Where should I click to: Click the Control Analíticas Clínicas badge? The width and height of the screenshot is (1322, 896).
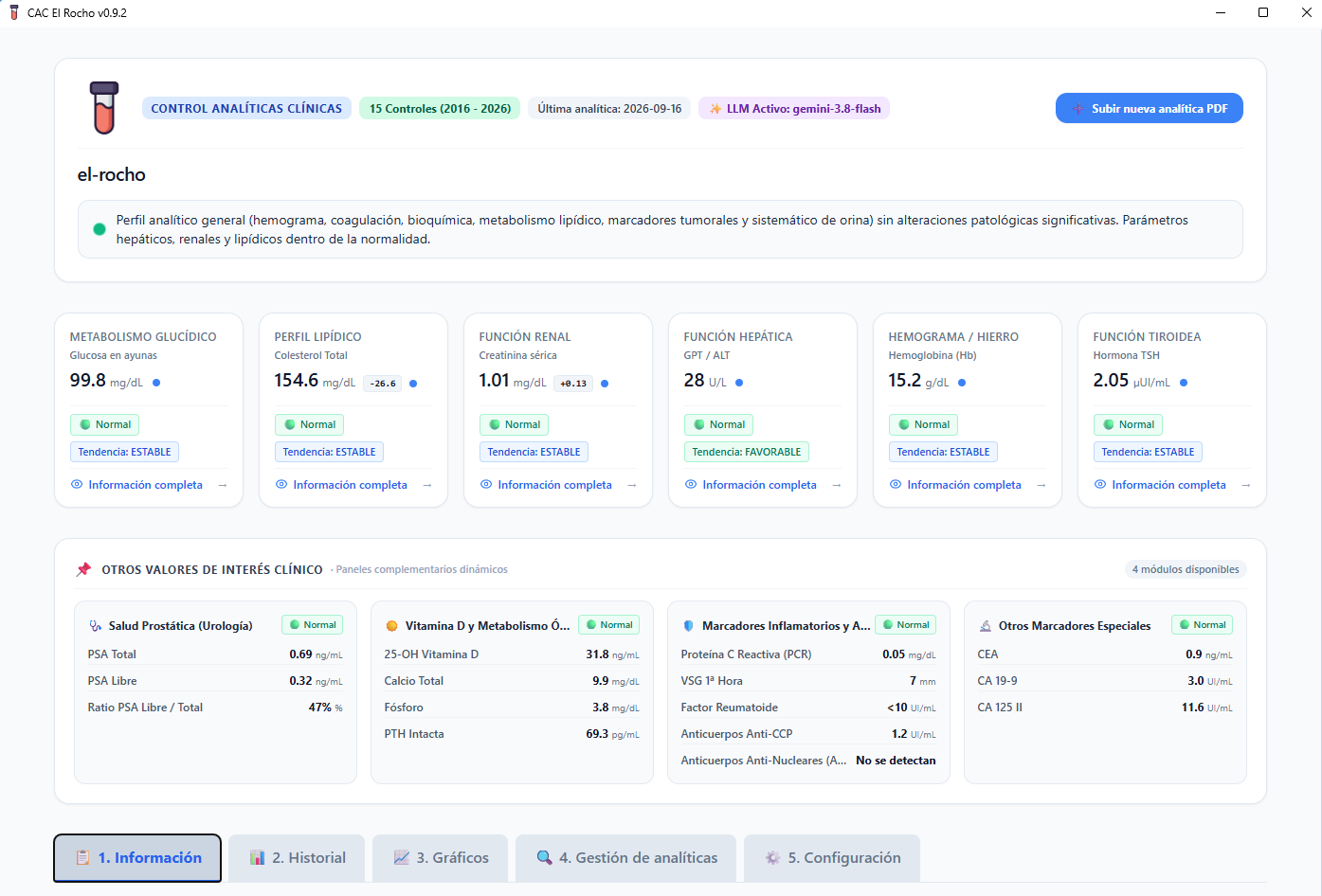(x=246, y=108)
